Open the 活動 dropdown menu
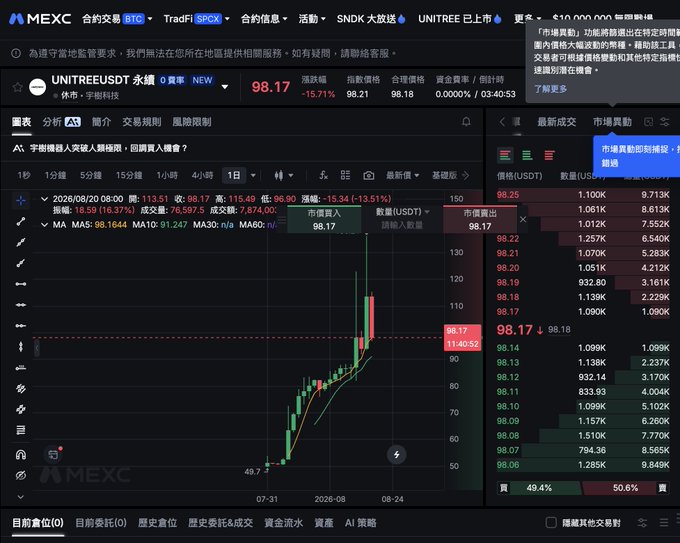Screen dimensions: 680x543 click(x=311, y=19)
